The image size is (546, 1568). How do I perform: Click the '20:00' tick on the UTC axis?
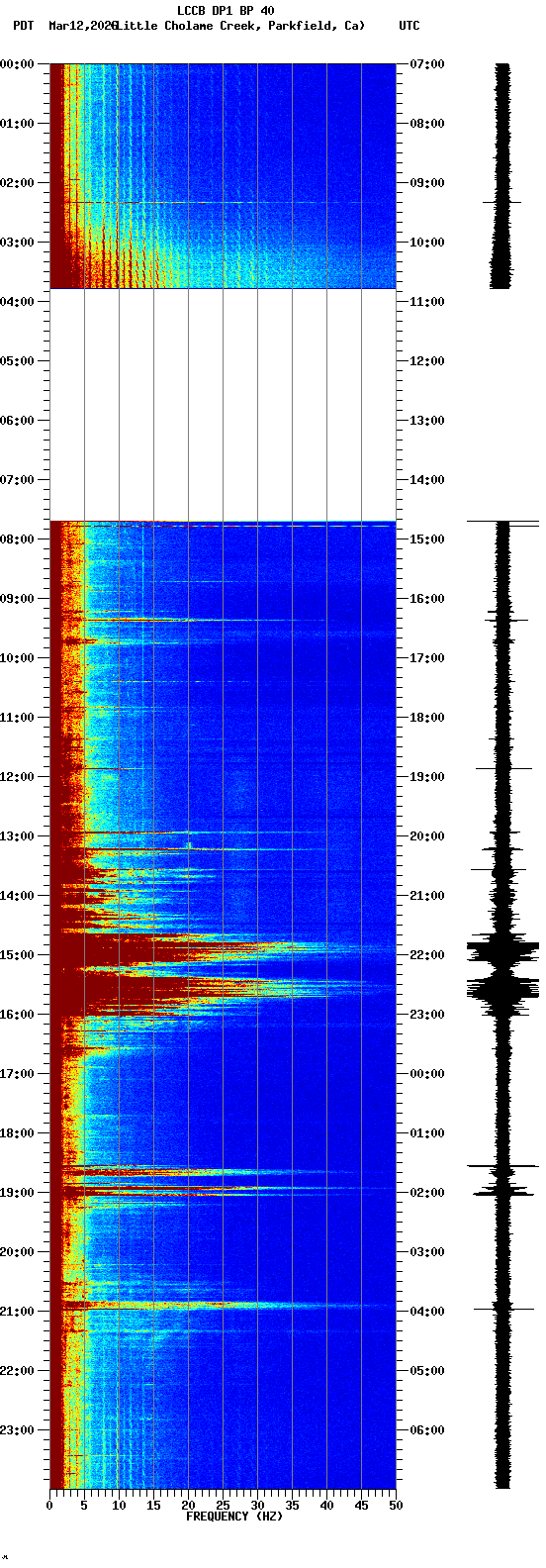(427, 835)
